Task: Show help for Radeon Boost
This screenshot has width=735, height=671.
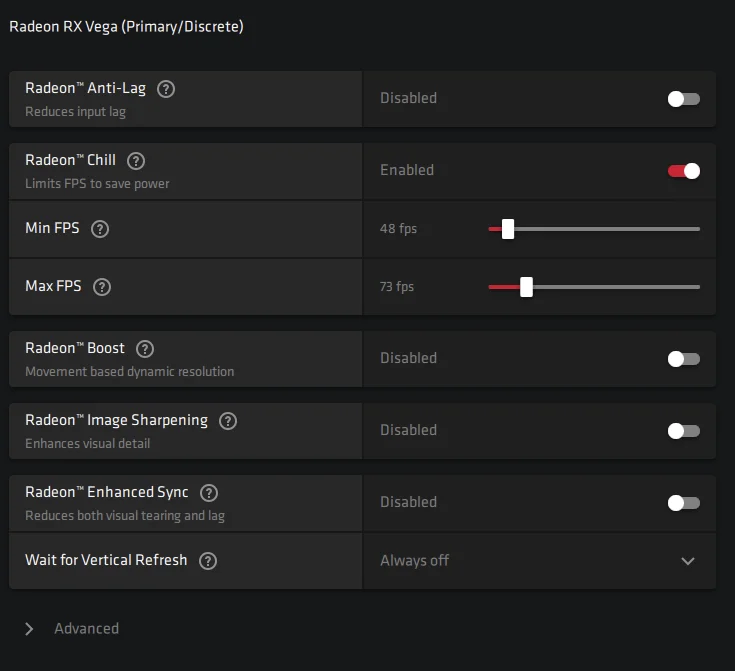Action: 145,349
